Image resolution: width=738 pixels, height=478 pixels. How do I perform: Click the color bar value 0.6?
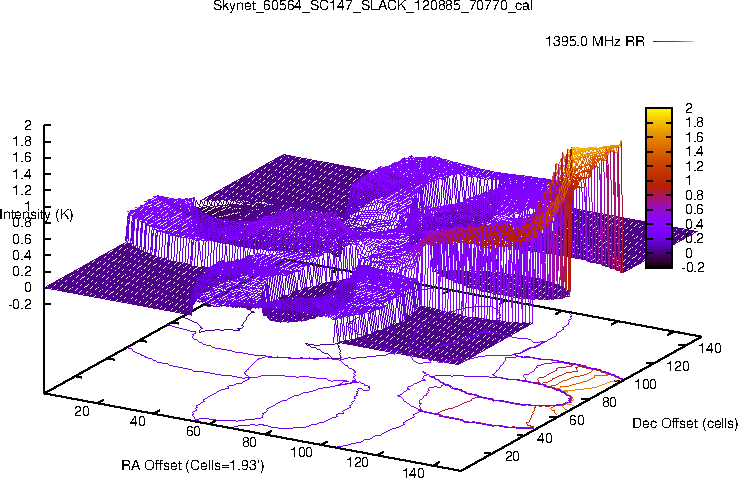pos(694,209)
